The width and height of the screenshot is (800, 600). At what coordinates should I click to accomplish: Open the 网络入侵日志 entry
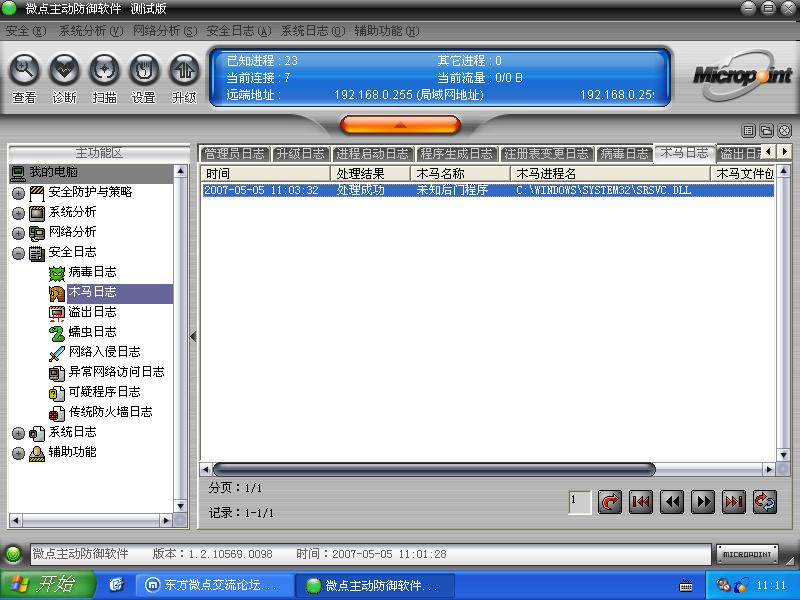click(105, 352)
